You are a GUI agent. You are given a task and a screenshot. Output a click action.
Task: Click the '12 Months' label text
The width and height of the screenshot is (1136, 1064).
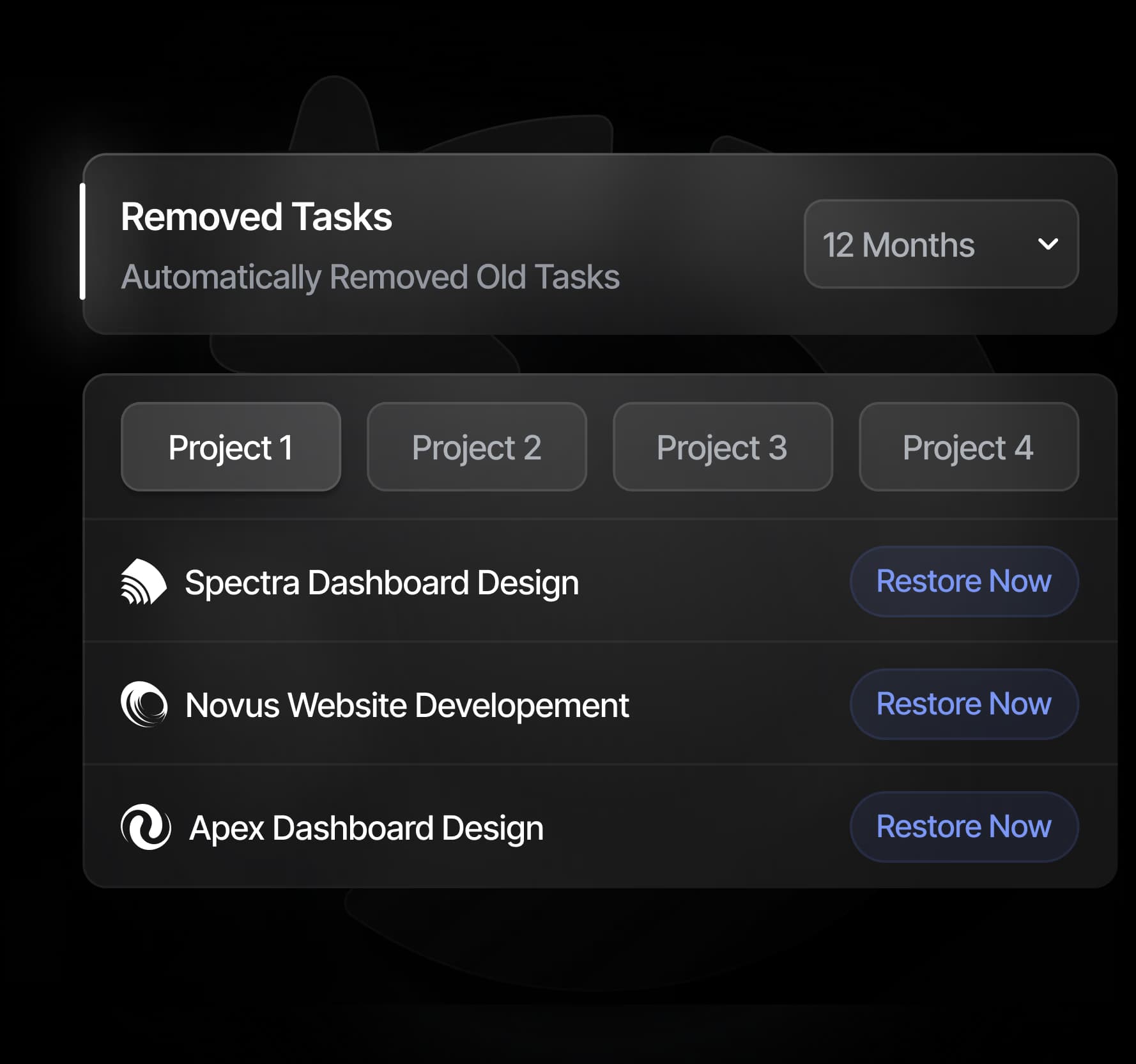(x=898, y=245)
